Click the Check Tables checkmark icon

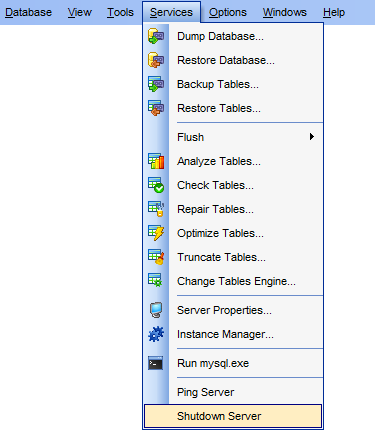(156, 185)
